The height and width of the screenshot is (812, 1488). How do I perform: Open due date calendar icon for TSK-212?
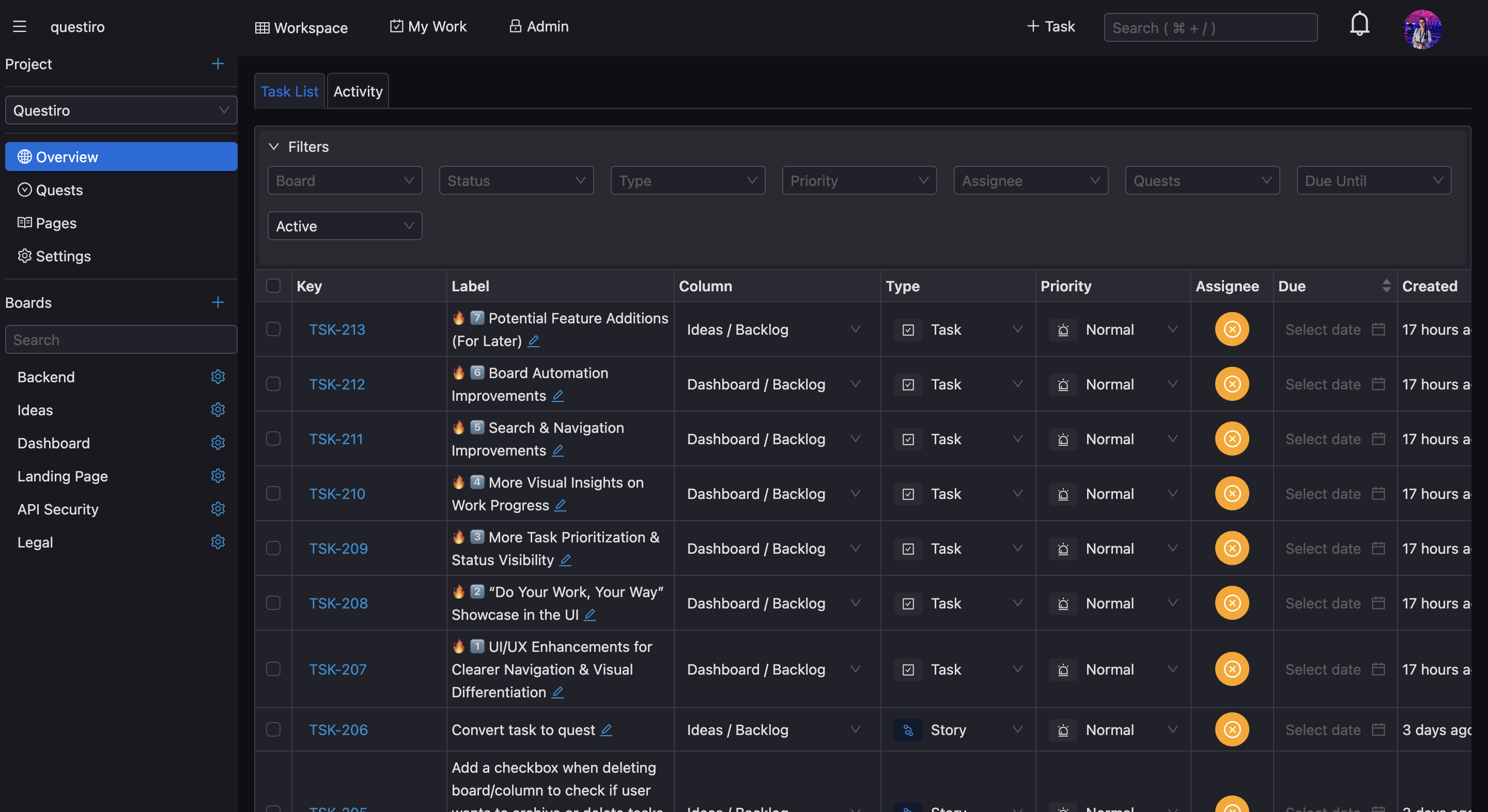click(1378, 384)
